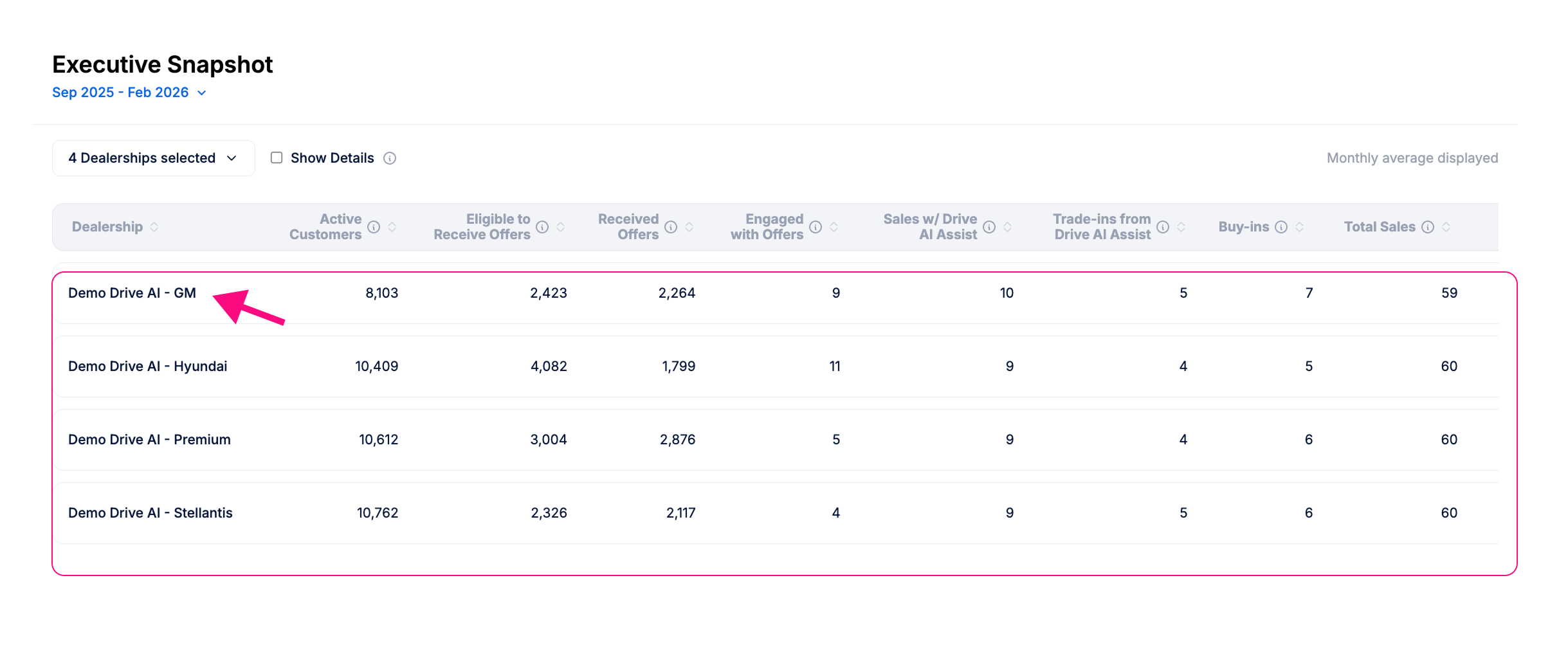This screenshot has height=652, width=1568.
Task: Show info for Sales w/ Drive AI Assist
Action: (989, 227)
